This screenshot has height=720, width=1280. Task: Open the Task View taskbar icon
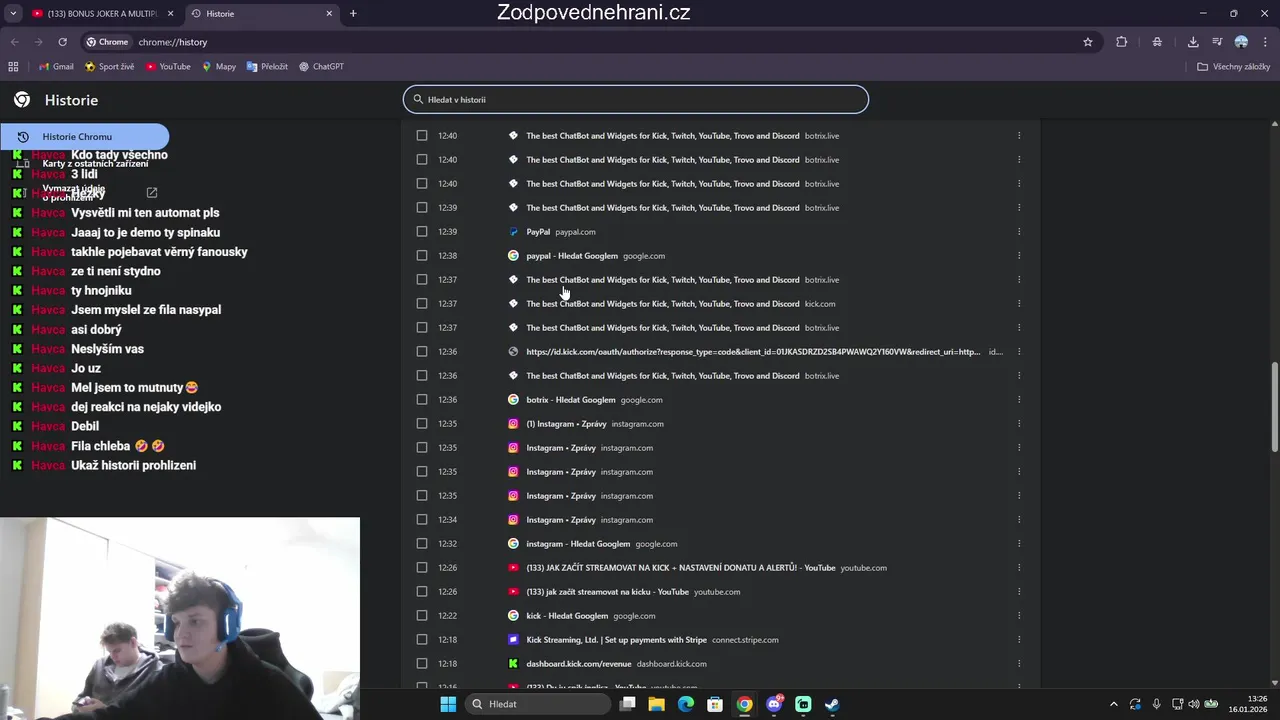coord(627,704)
